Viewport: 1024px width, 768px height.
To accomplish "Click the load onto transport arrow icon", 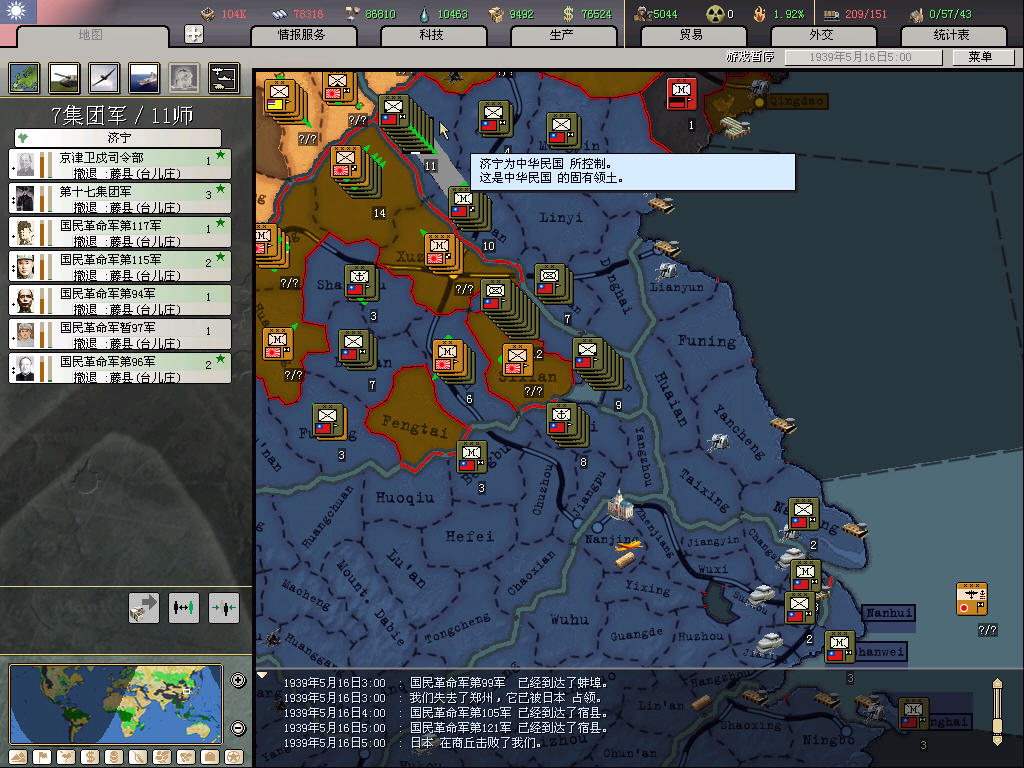I will point(144,608).
